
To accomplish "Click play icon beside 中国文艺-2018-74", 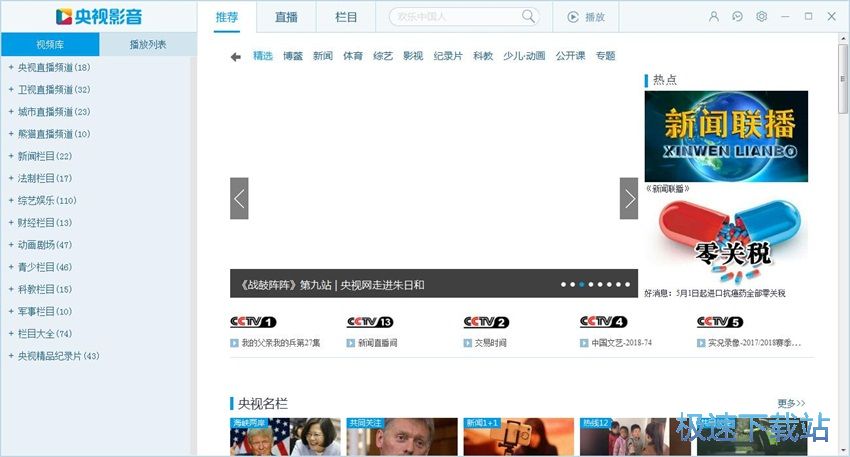I will tap(584, 343).
